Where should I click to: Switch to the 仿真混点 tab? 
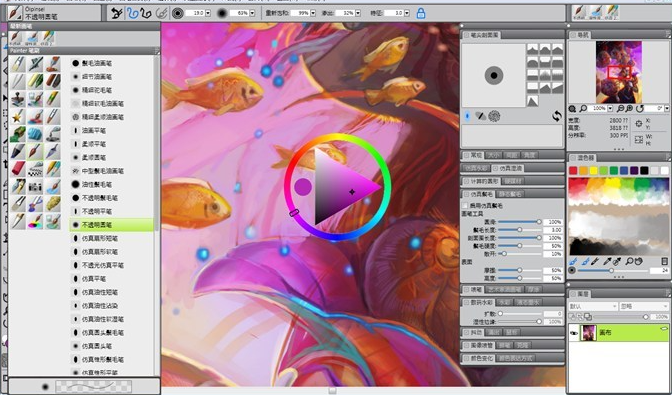[507, 168]
